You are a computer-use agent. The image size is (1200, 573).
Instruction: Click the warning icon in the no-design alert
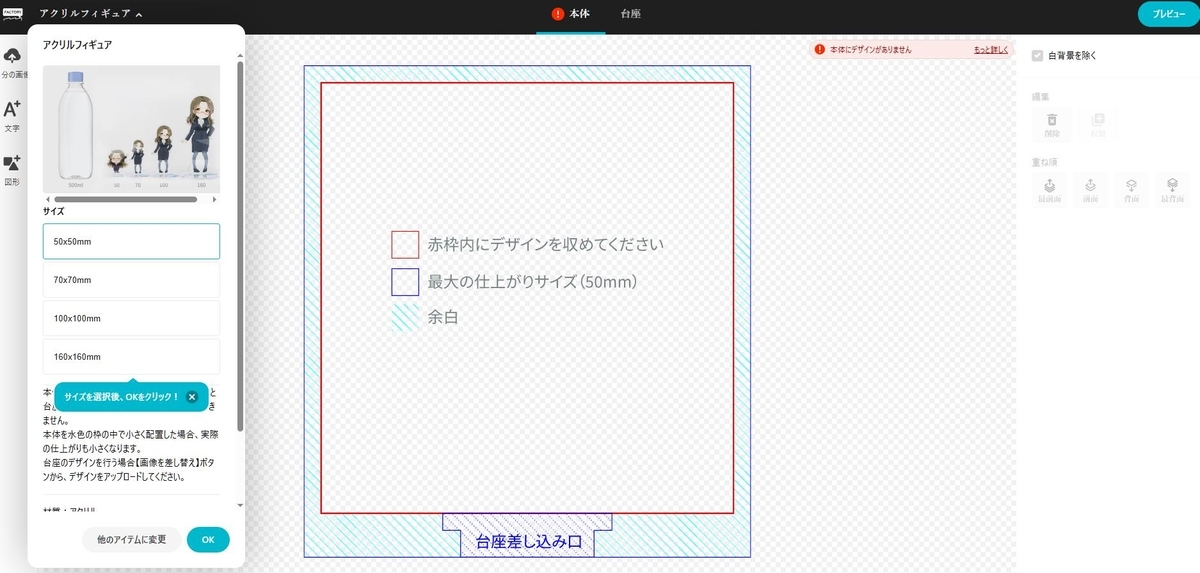pos(820,49)
